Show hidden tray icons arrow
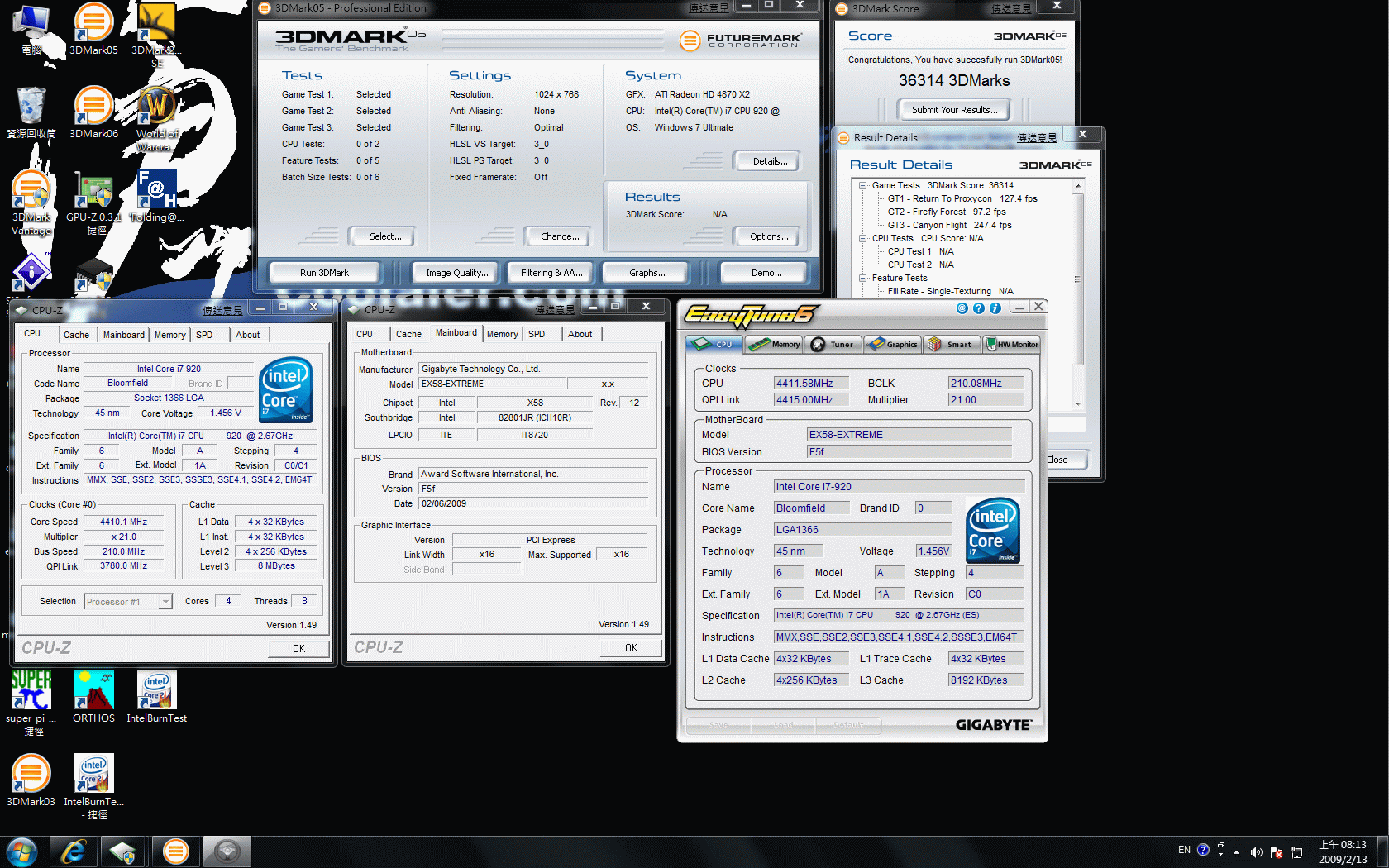The width and height of the screenshot is (1389, 868). (1237, 851)
